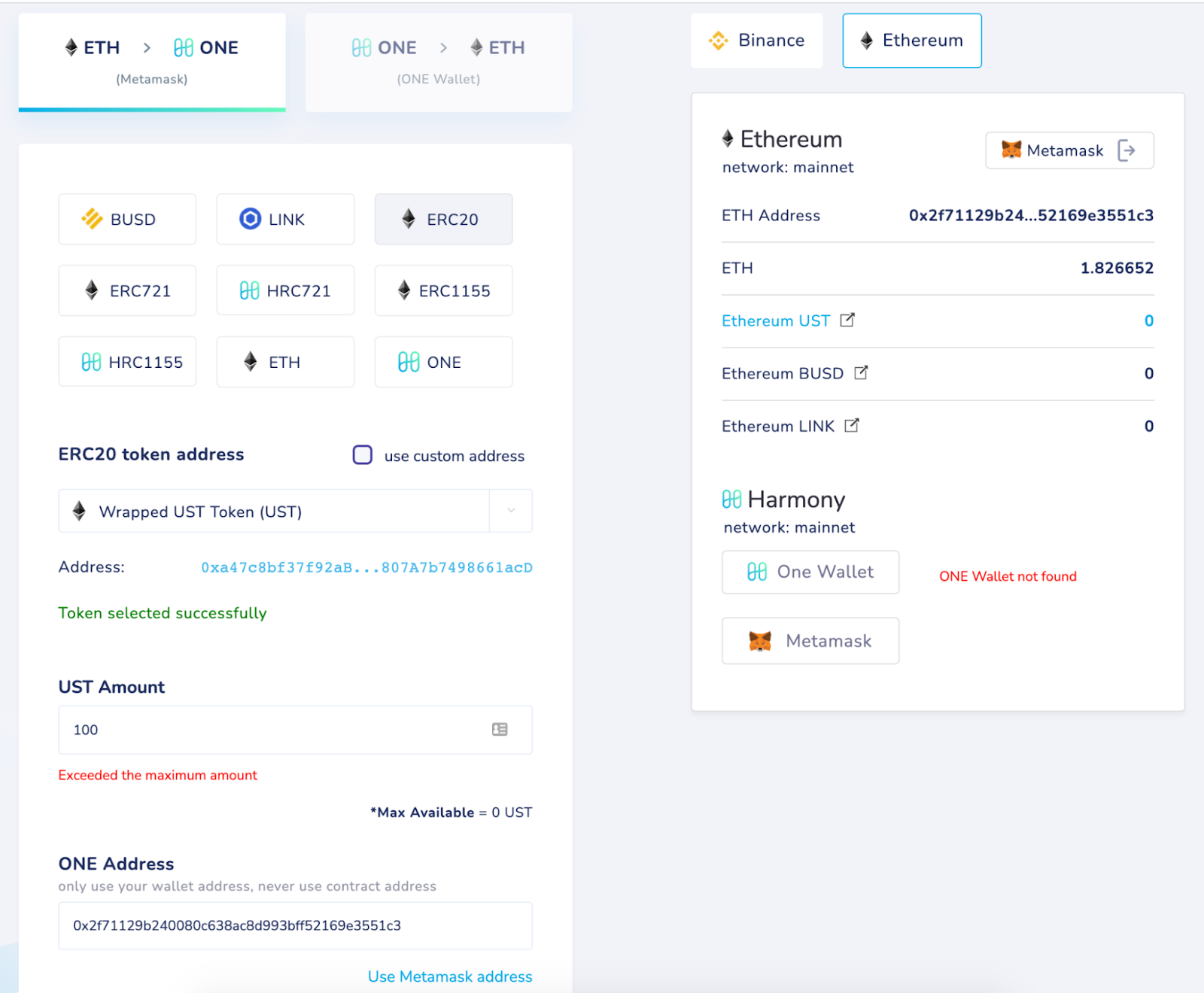The width and height of the screenshot is (1204, 993).
Task: Open Ethereum LINK external link icon
Action: tap(852, 425)
